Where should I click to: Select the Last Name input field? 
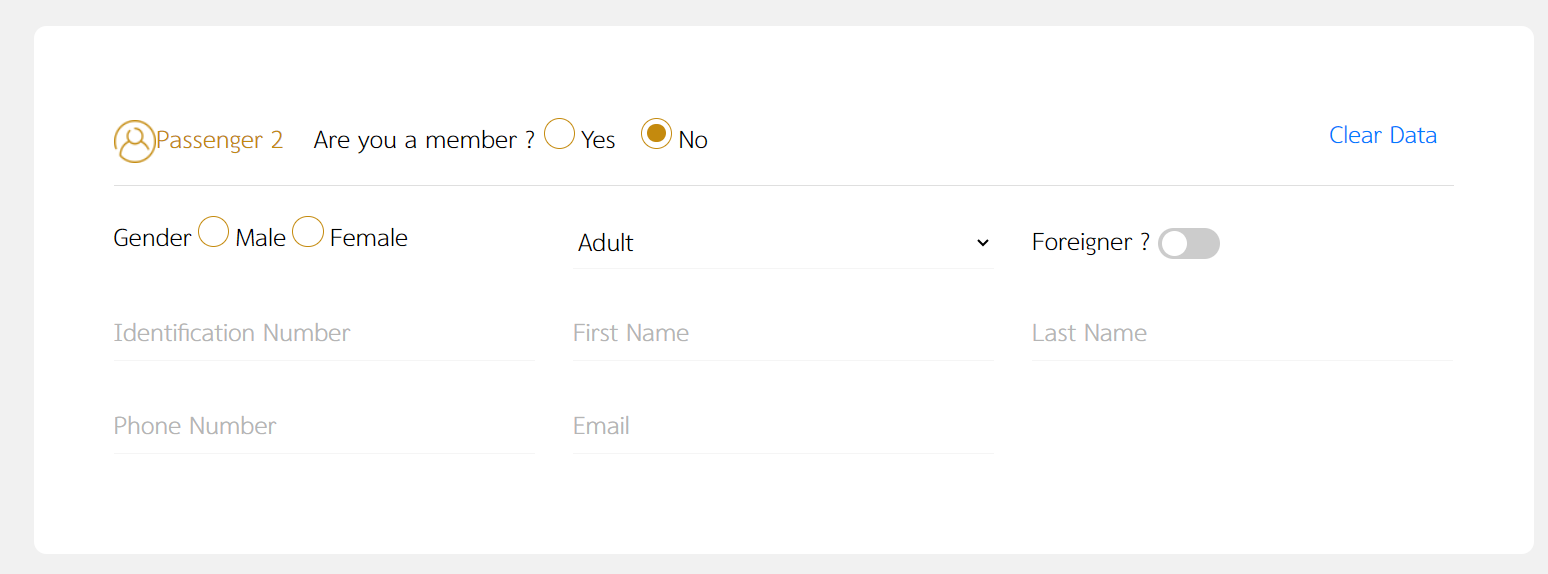tap(1242, 334)
